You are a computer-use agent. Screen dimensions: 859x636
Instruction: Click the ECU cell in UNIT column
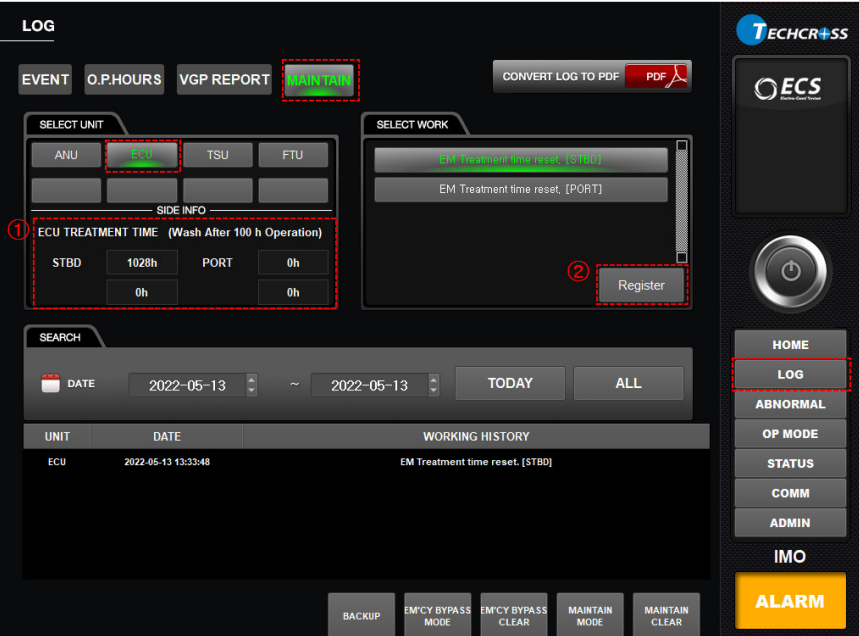[x=57, y=462]
